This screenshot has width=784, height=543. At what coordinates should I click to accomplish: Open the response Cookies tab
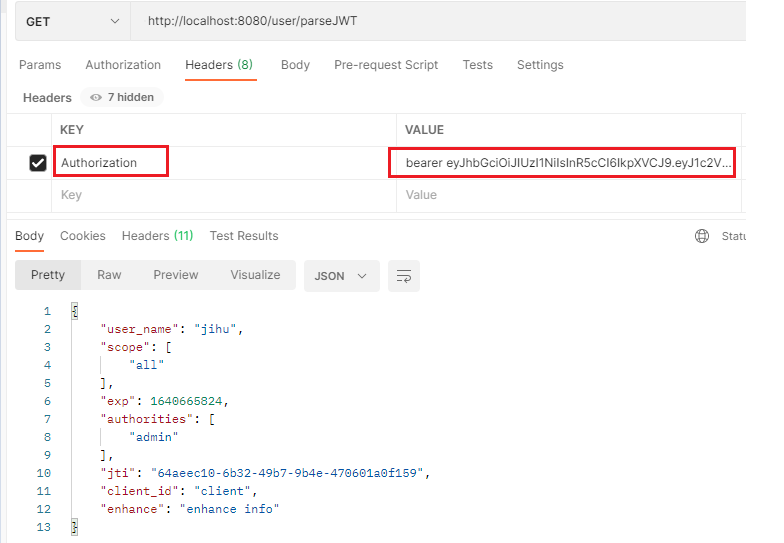pos(82,236)
